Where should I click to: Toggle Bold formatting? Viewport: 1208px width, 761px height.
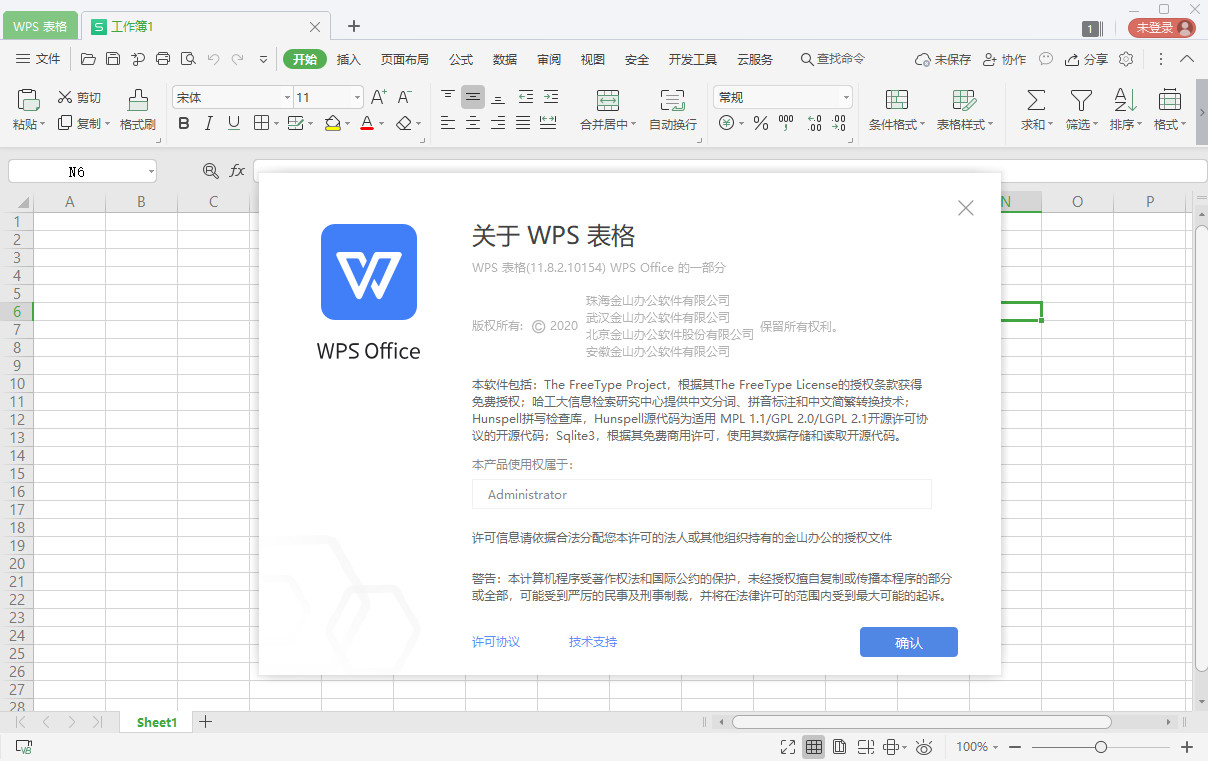pyautogui.click(x=183, y=124)
